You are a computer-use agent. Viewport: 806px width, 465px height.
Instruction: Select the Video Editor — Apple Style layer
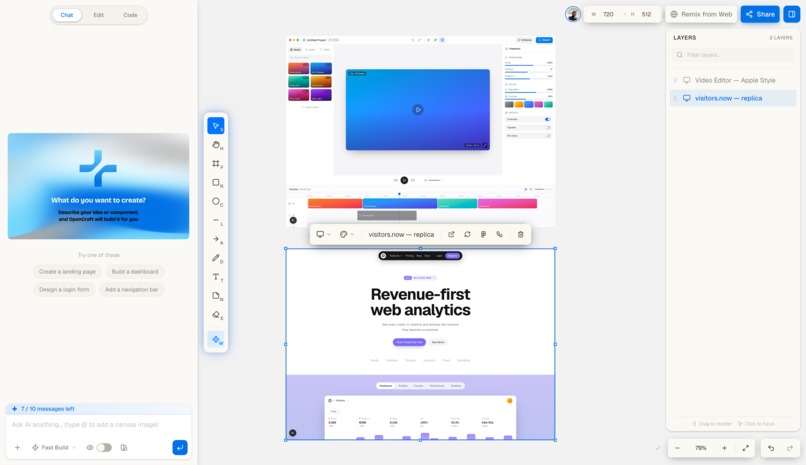733,80
